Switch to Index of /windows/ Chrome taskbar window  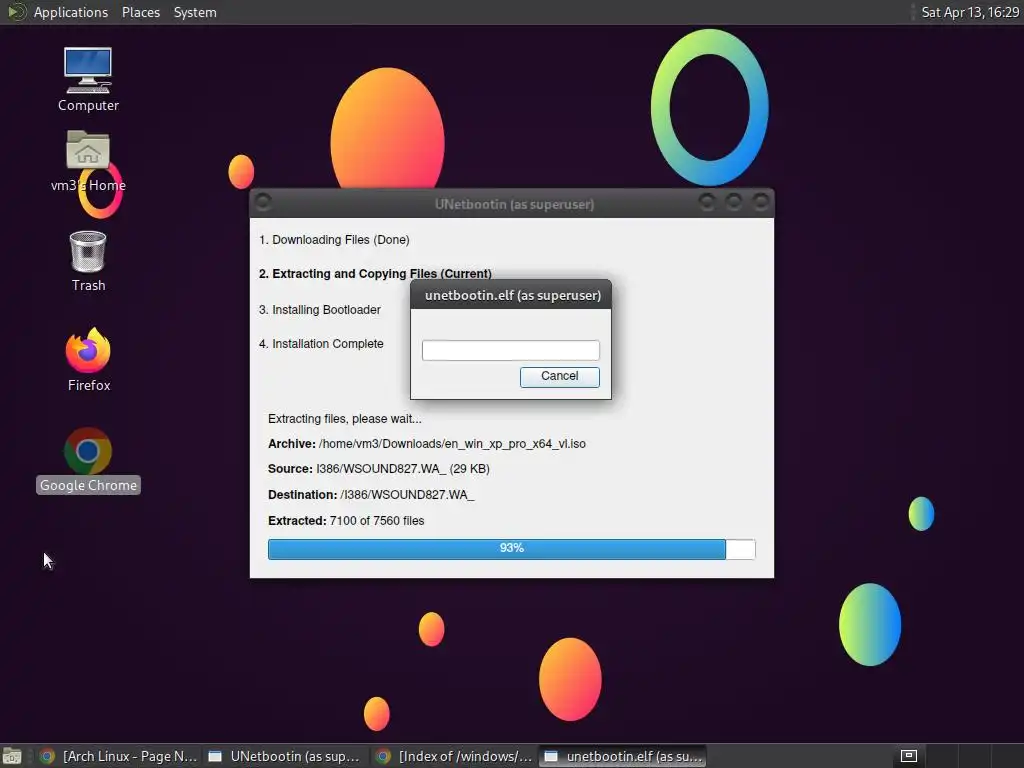tap(455, 756)
